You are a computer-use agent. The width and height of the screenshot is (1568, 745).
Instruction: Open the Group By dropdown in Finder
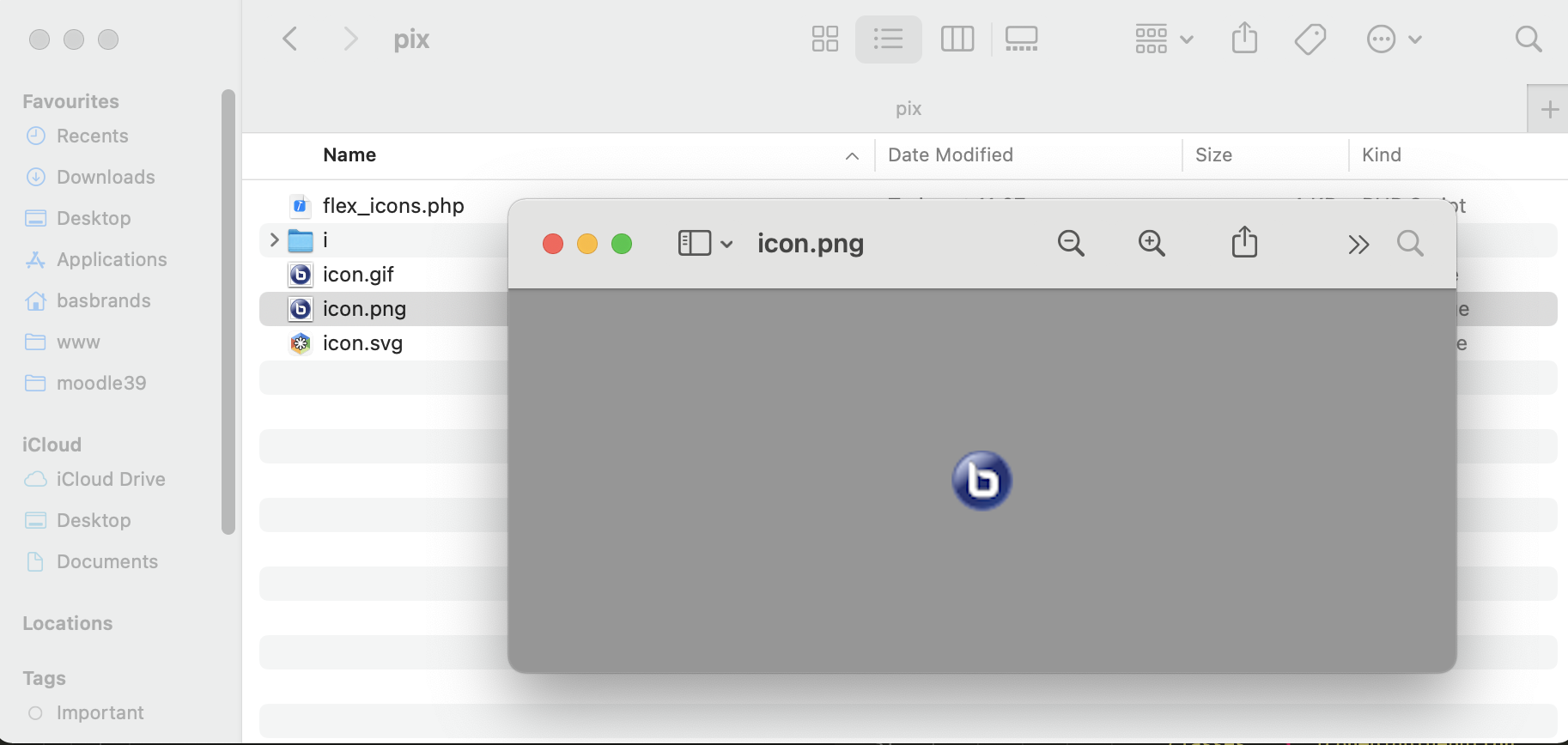tap(1164, 39)
